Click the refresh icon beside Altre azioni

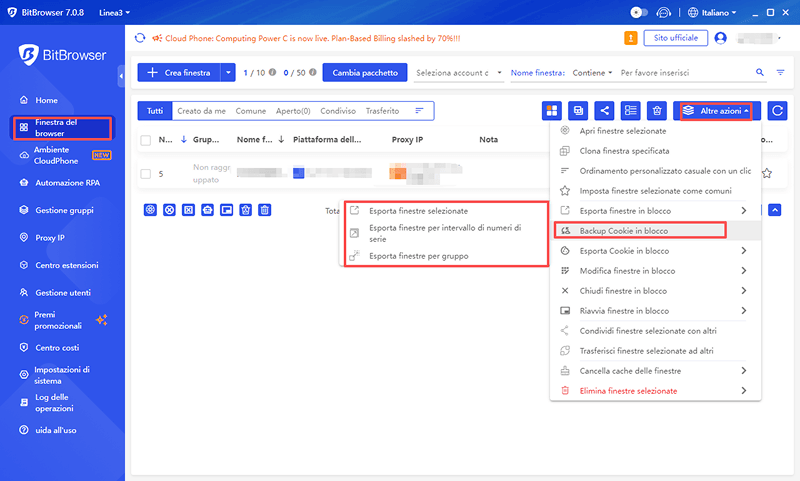click(x=776, y=111)
